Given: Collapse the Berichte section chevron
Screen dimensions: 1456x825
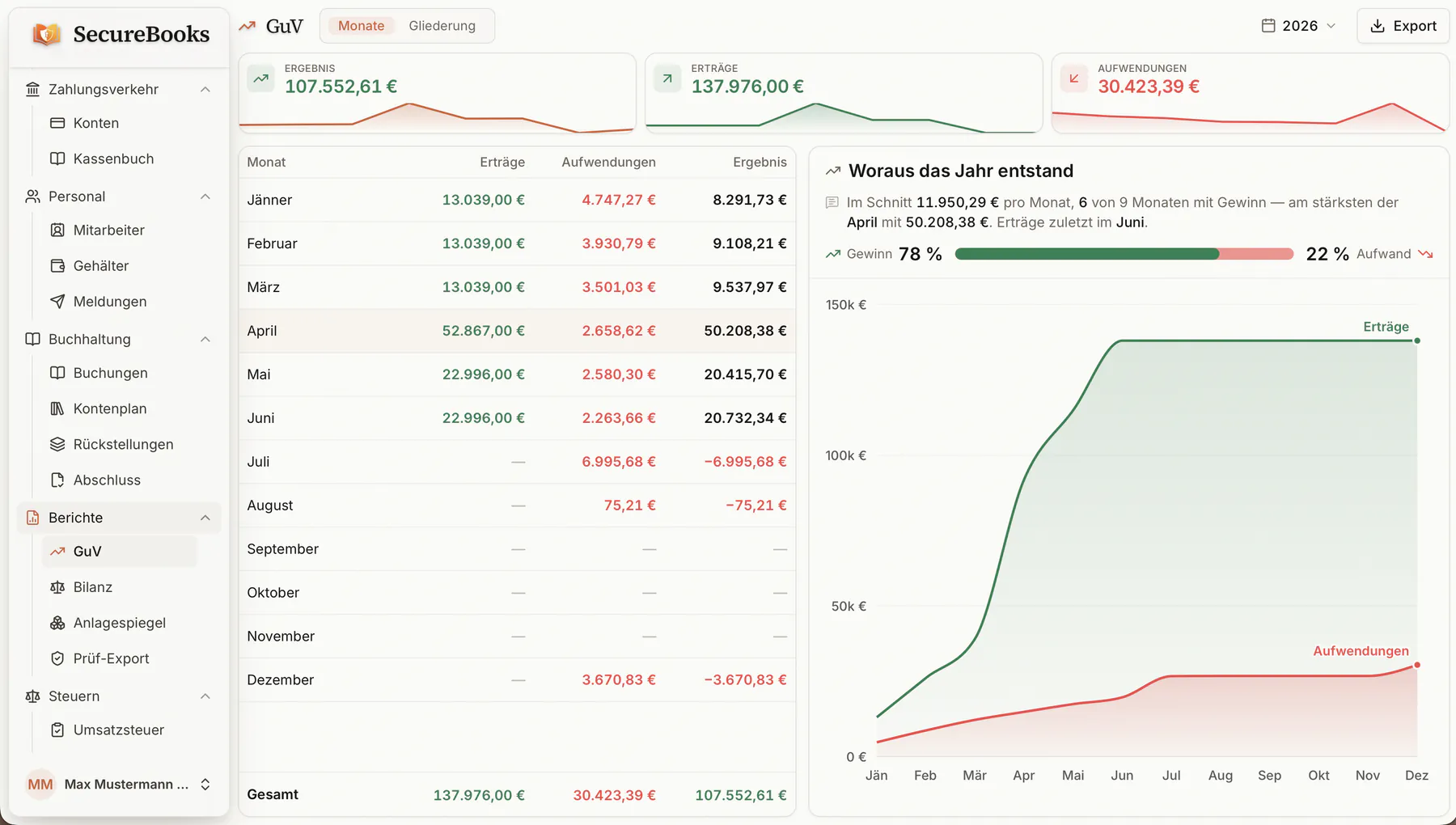Looking at the screenshot, I should [205, 518].
